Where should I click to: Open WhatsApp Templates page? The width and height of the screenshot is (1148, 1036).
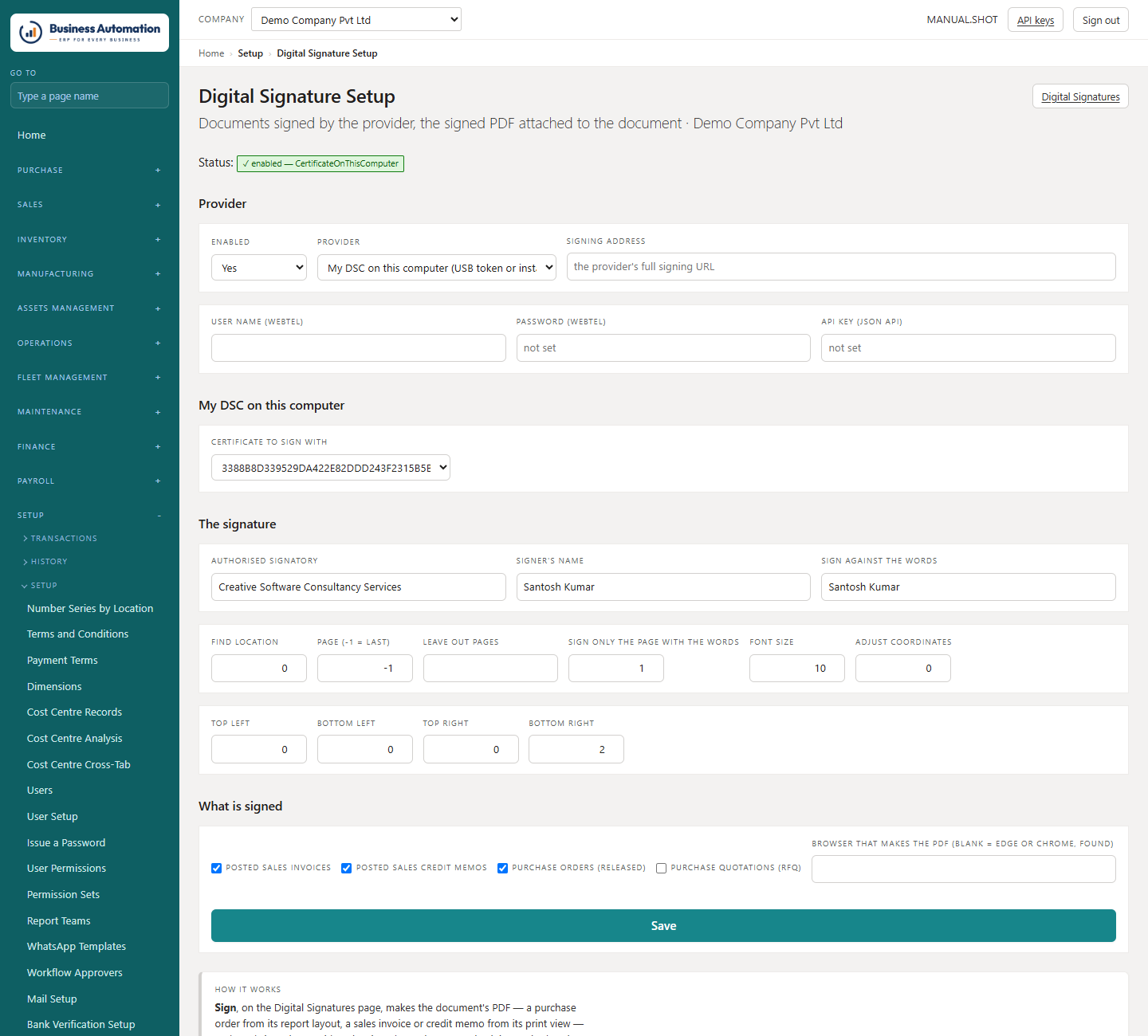(x=77, y=947)
